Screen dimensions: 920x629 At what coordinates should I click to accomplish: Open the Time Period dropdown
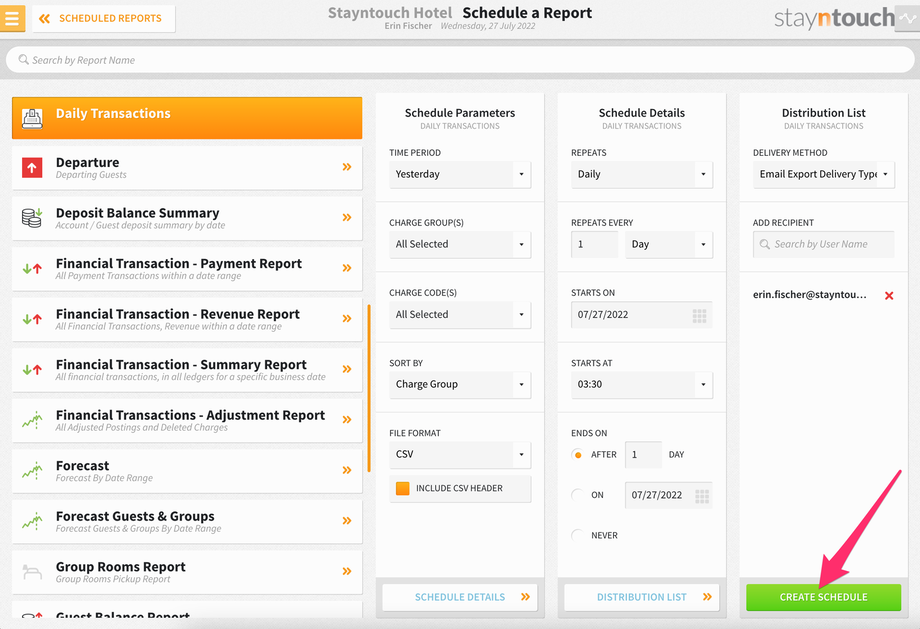460,174
